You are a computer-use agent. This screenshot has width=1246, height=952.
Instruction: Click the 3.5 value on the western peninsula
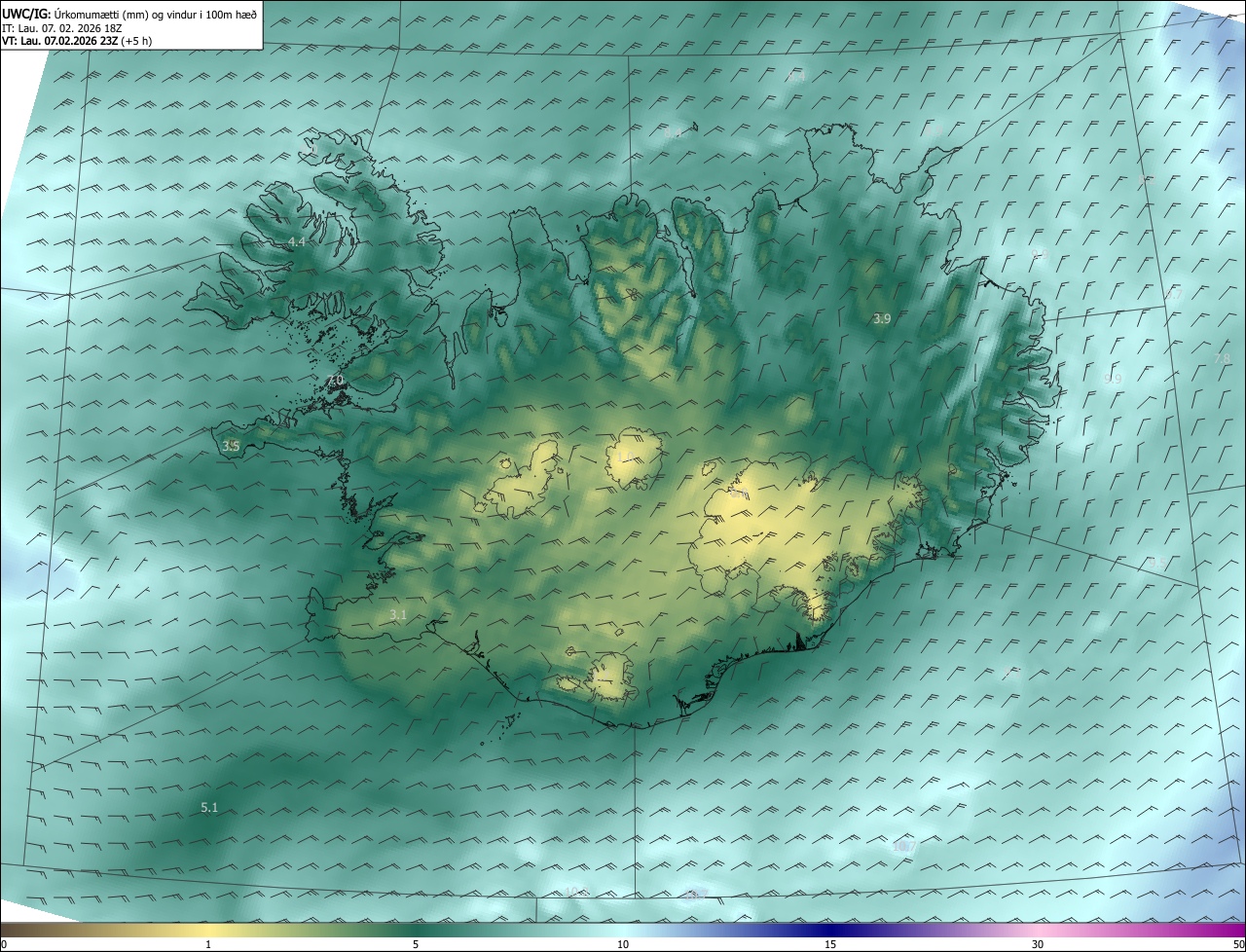point(231,446)
